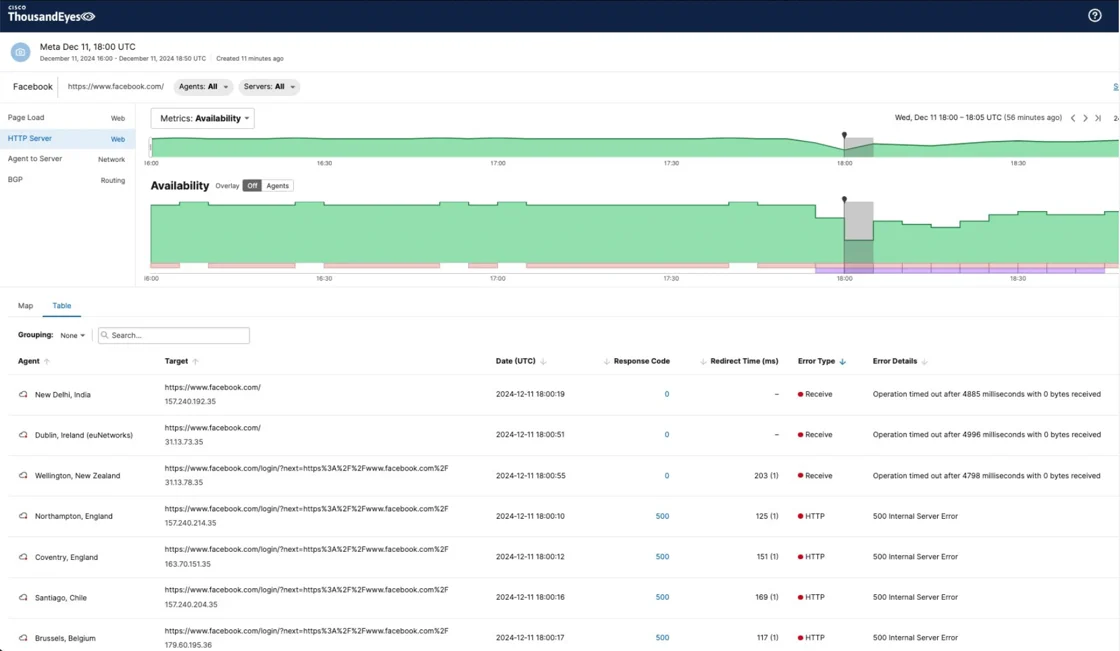Click red HTTP status dot for Northampton
The height and width of the screenshot is (651, 1120).
coord(801,516)
